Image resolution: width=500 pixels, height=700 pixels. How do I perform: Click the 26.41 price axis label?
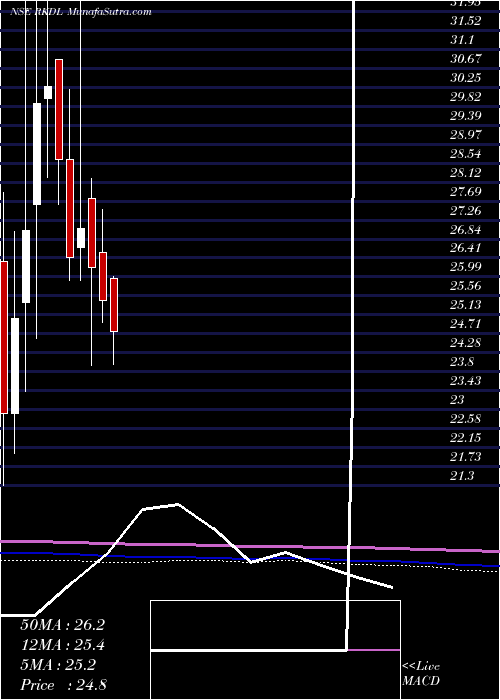pos(466,248)
